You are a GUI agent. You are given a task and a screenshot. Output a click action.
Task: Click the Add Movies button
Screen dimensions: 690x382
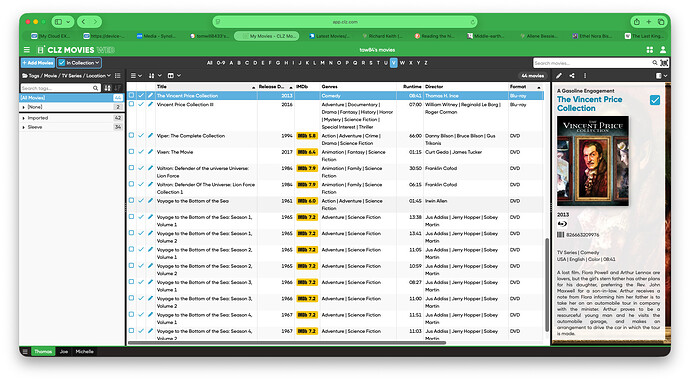[x=38, y=63]
